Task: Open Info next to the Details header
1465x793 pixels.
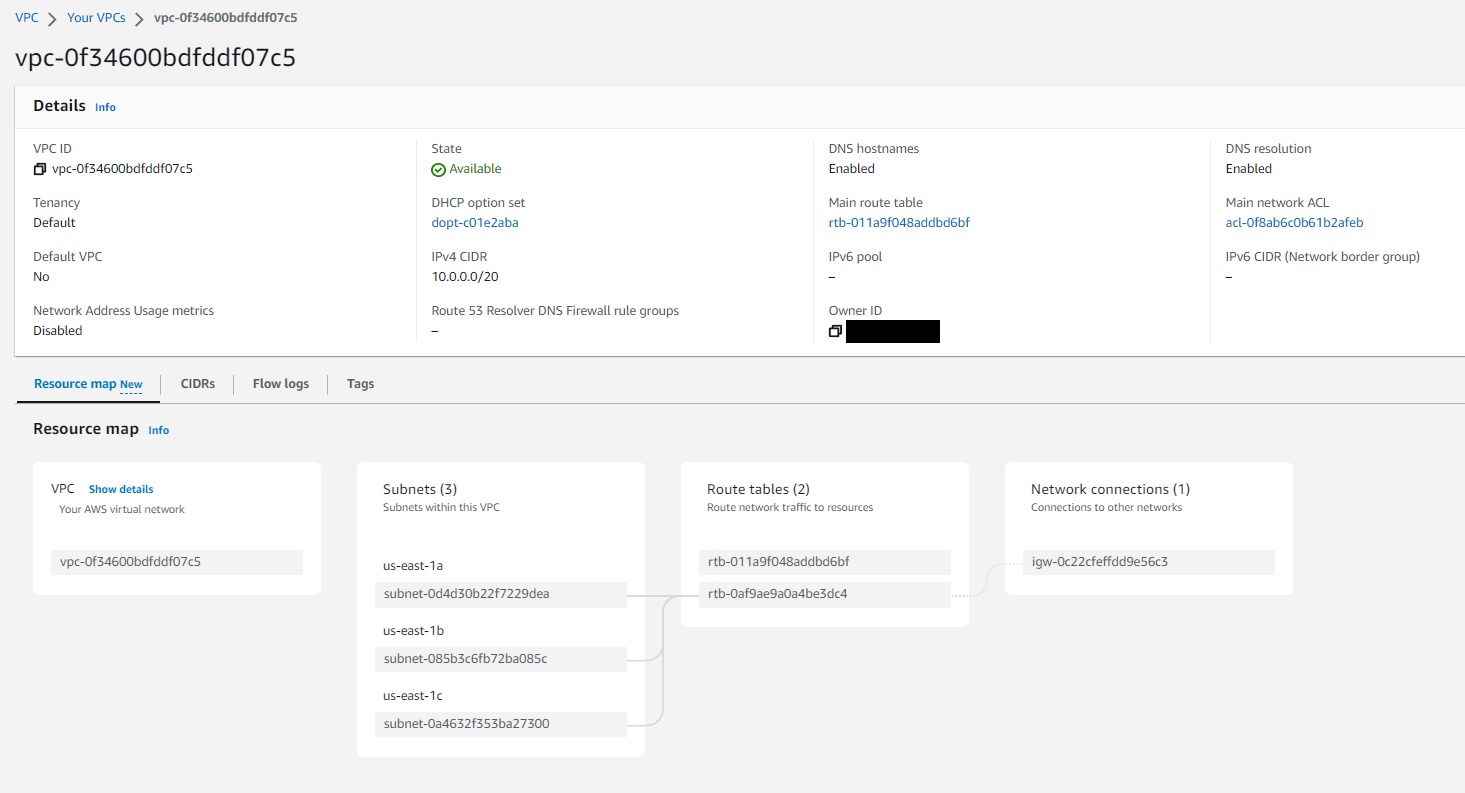Action: click(x=104, y=107)
